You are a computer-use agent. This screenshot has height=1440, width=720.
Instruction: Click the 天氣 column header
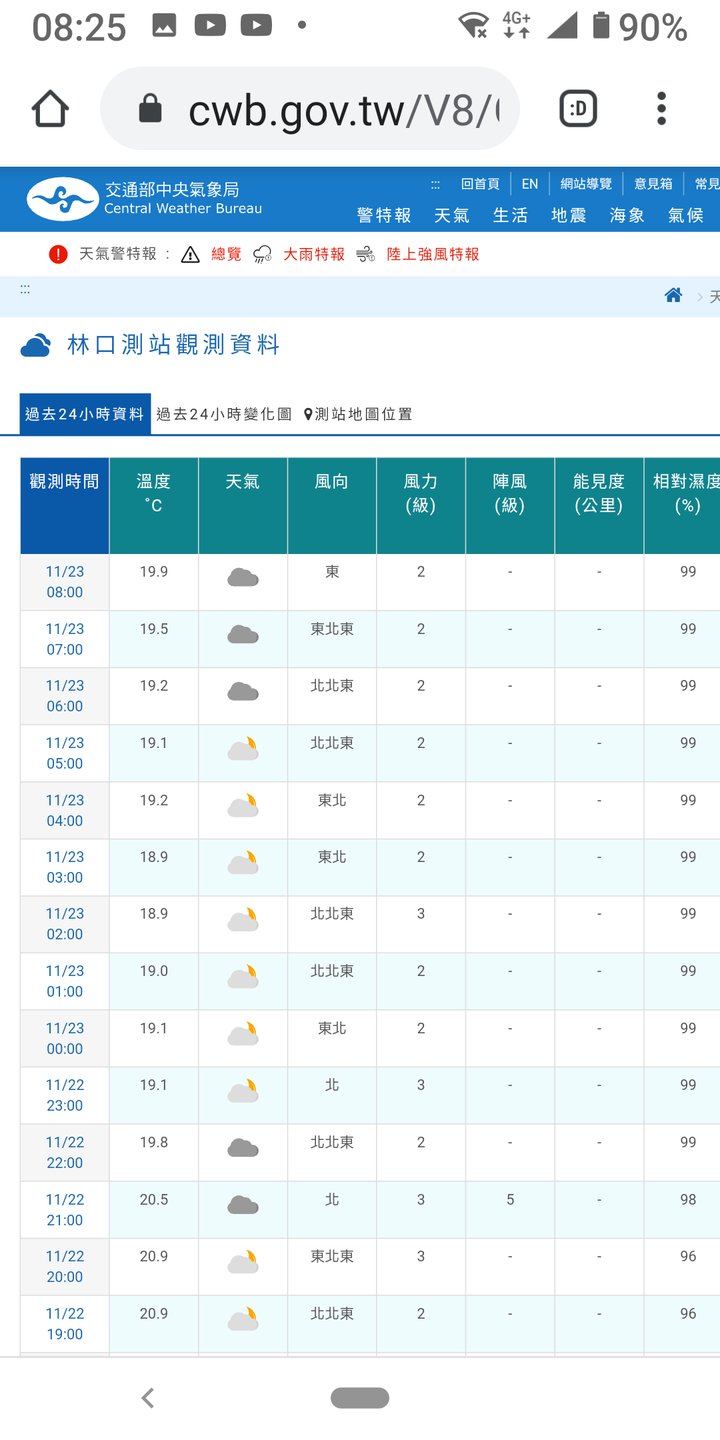tap(243, 506)
